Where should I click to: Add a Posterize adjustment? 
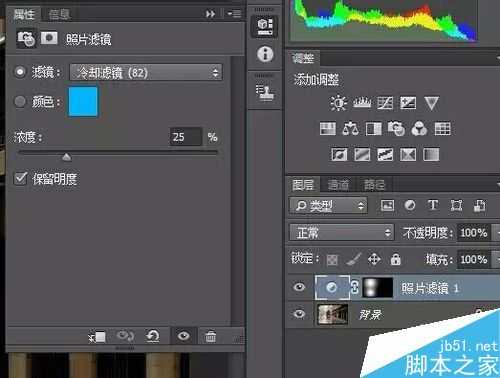tap(362, 154)
